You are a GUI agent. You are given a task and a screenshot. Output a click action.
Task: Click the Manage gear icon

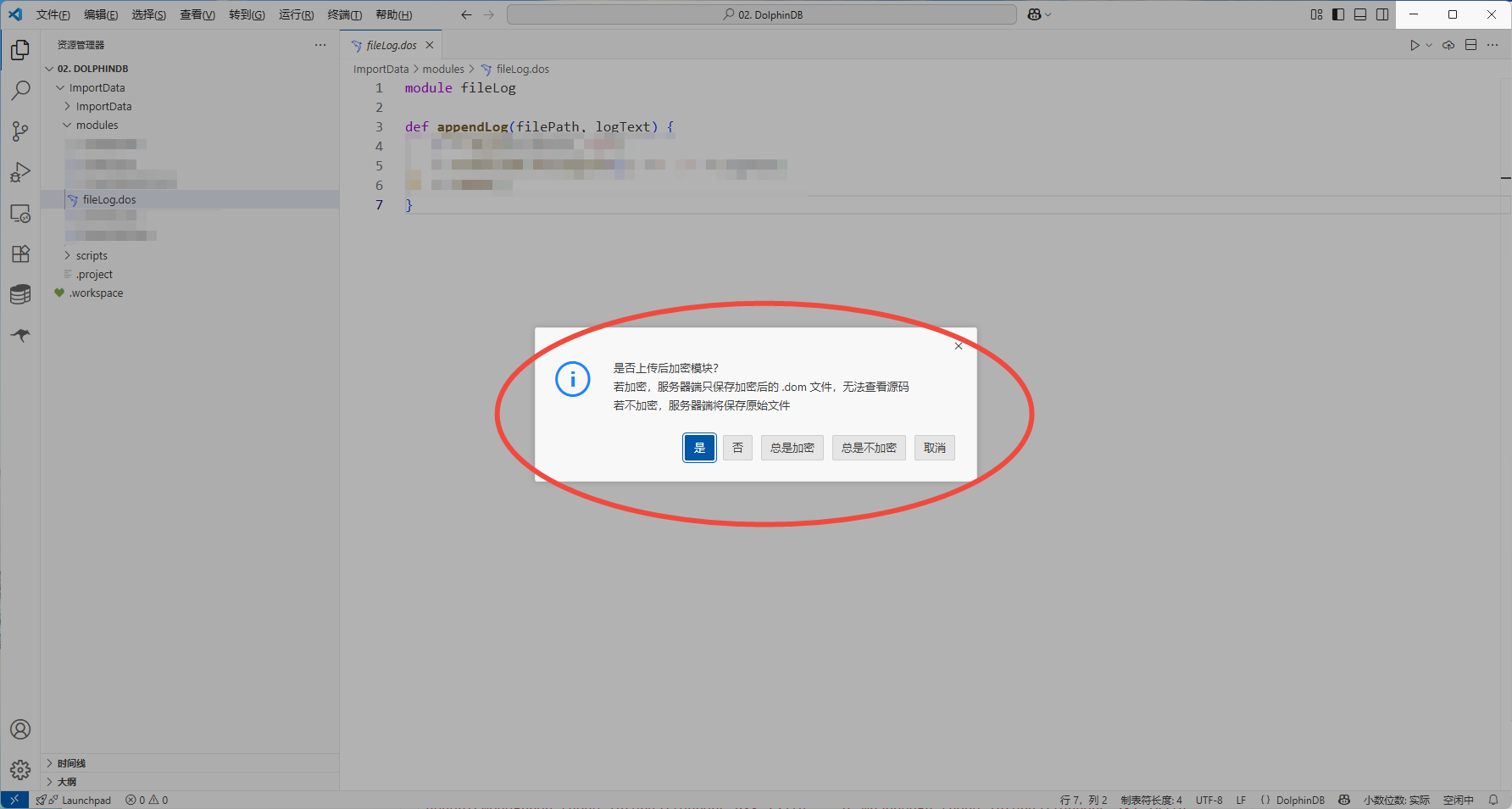pyautogui.click(x=20, y=770)
